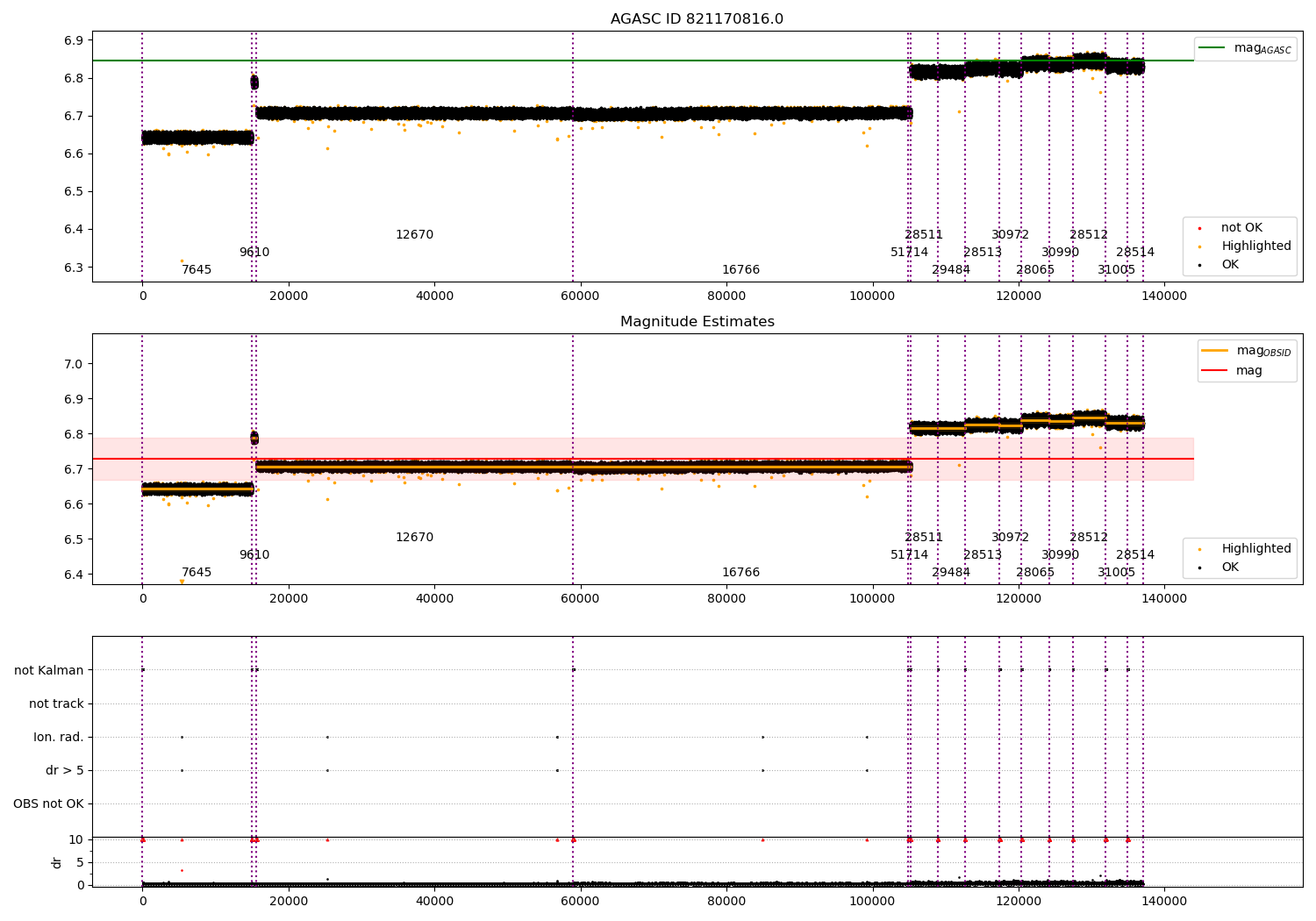The width and height of the screenshot is (1316, 921).
Task: Click obsid label 12670 in the AGASC ID plot
Action: (414, 235)
